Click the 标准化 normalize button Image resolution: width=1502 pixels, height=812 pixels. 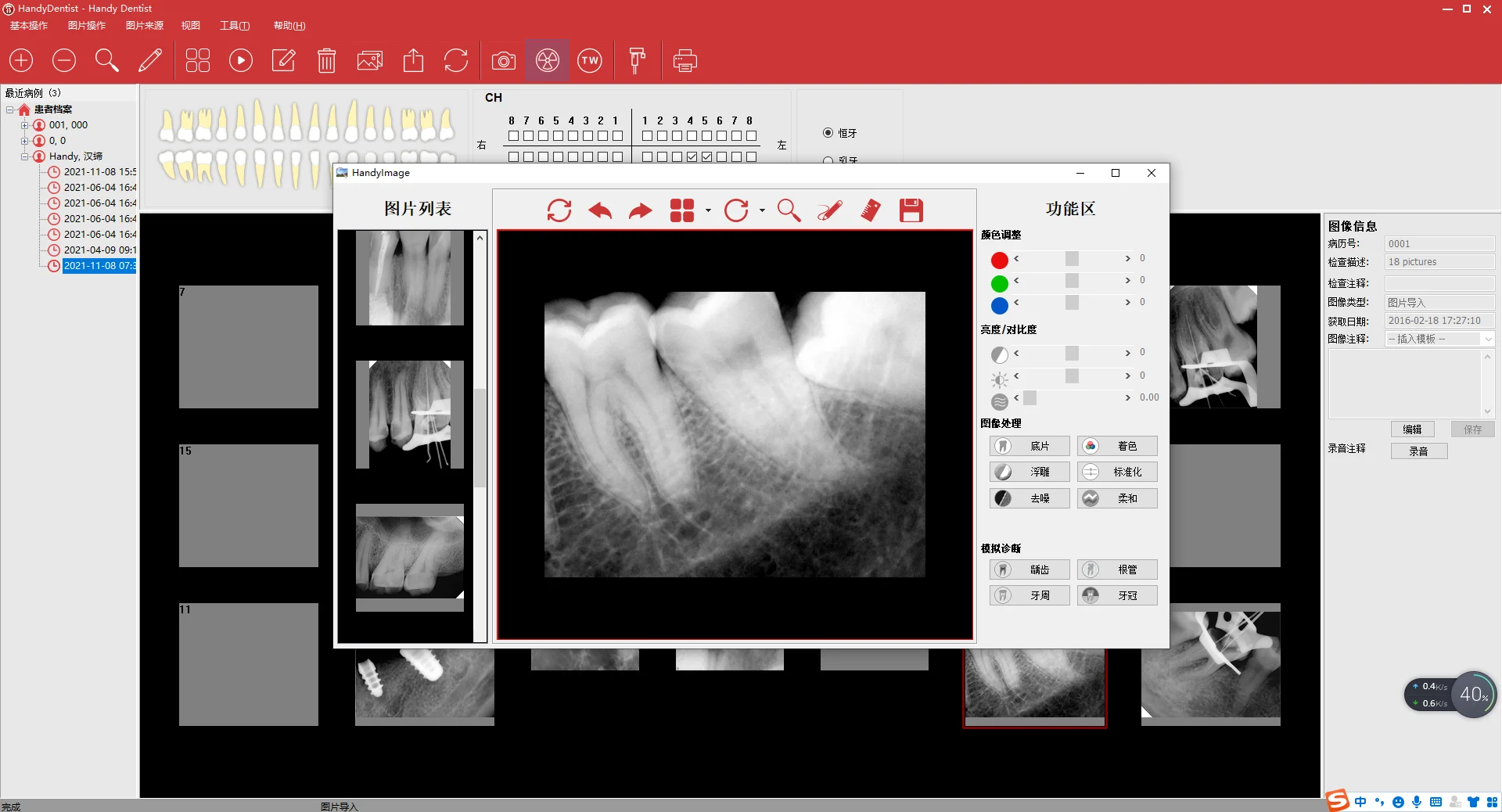pyautogui.click(x=1117, y=472)
